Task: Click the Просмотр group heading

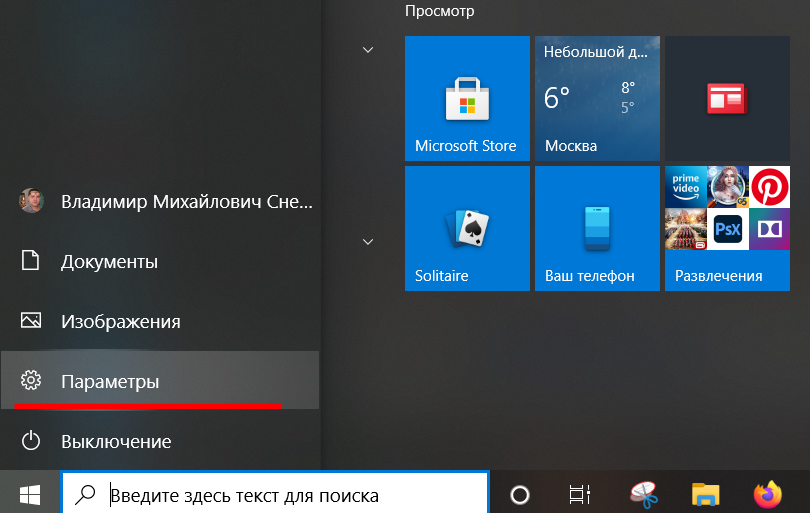Action: [439, 11]
